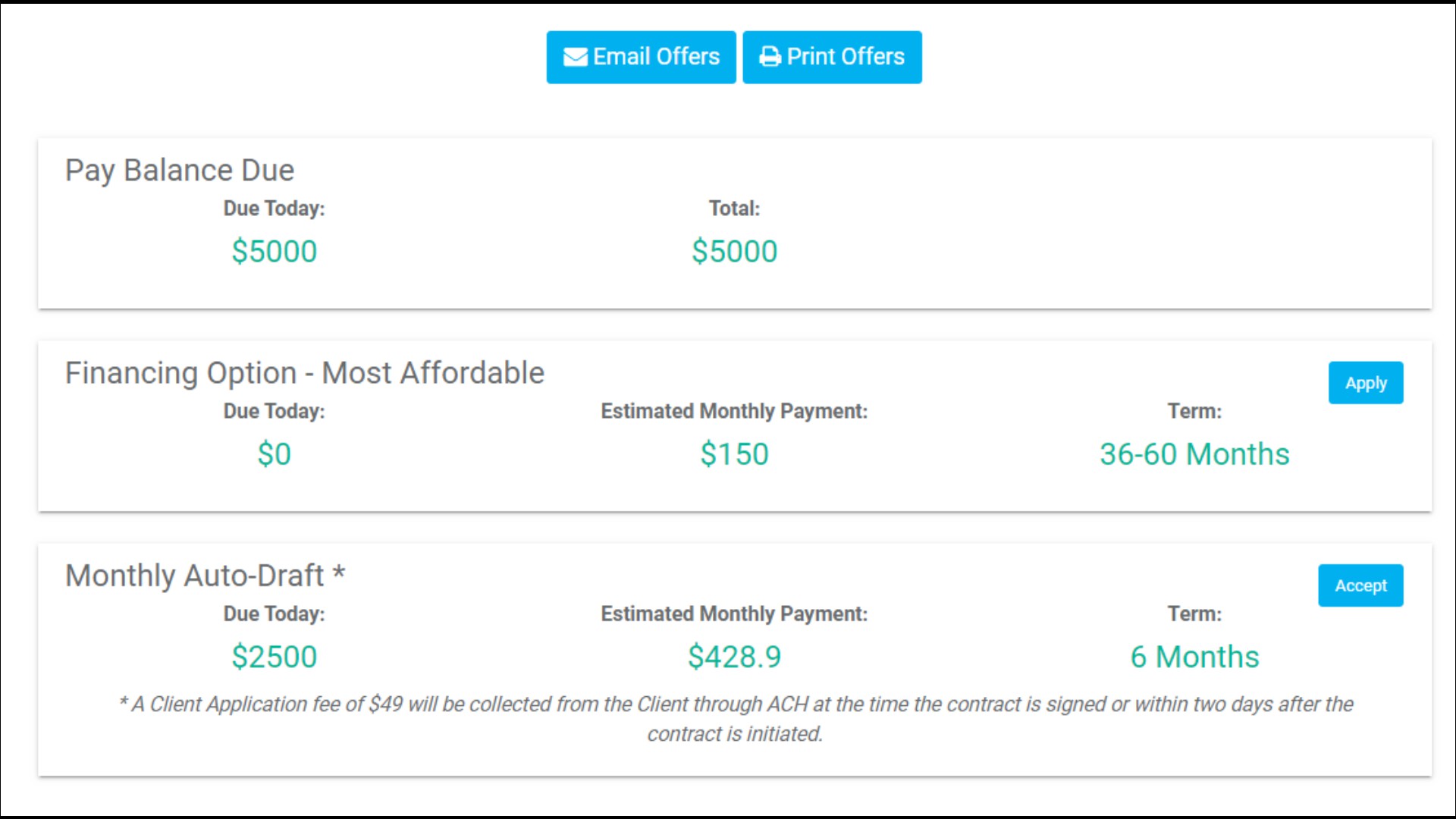
Task: Click the $0 Due Today amount
Action: pyautogui.click(x=274, y=453)
